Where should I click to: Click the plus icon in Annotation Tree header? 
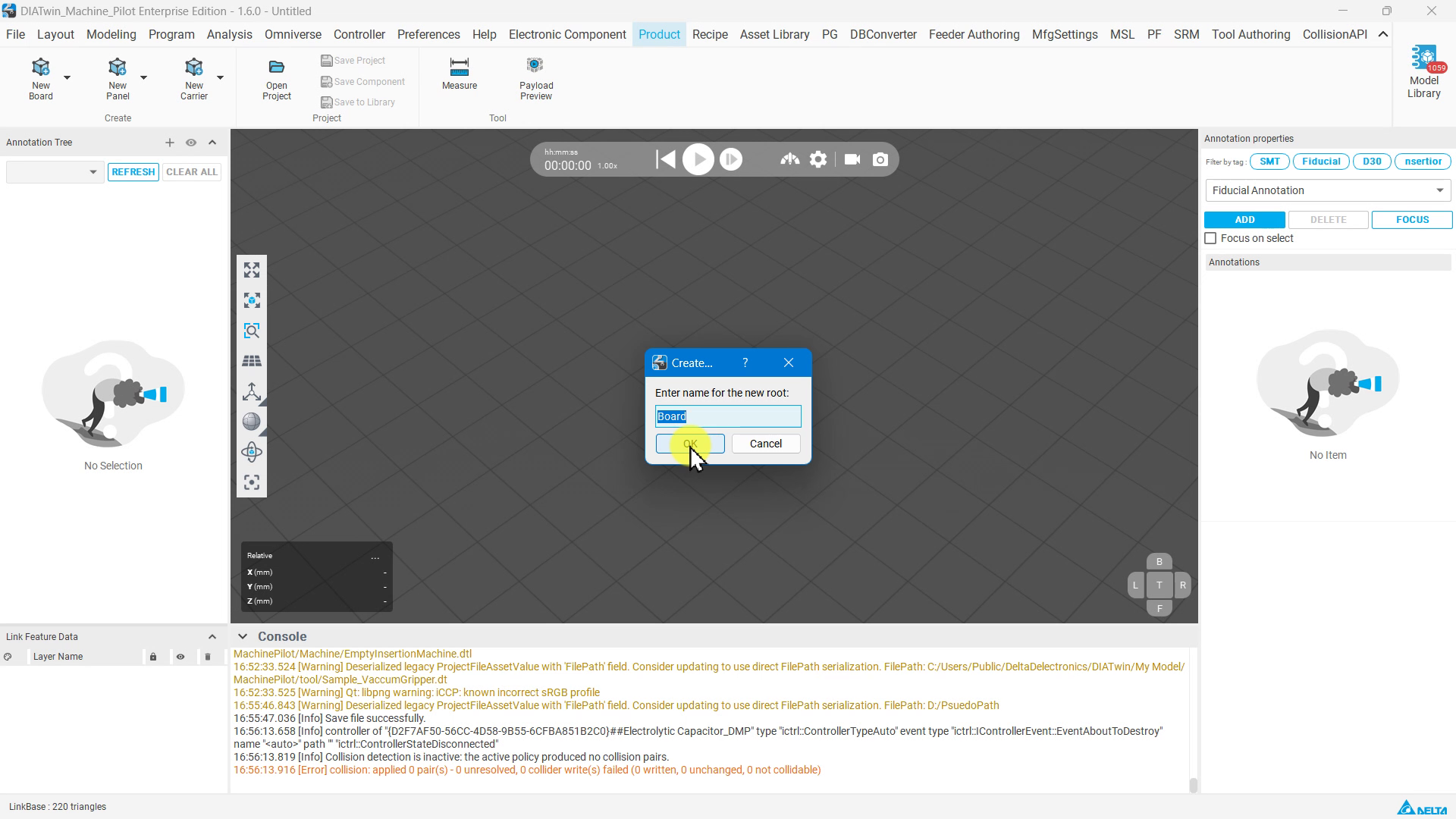coord(170,143)
